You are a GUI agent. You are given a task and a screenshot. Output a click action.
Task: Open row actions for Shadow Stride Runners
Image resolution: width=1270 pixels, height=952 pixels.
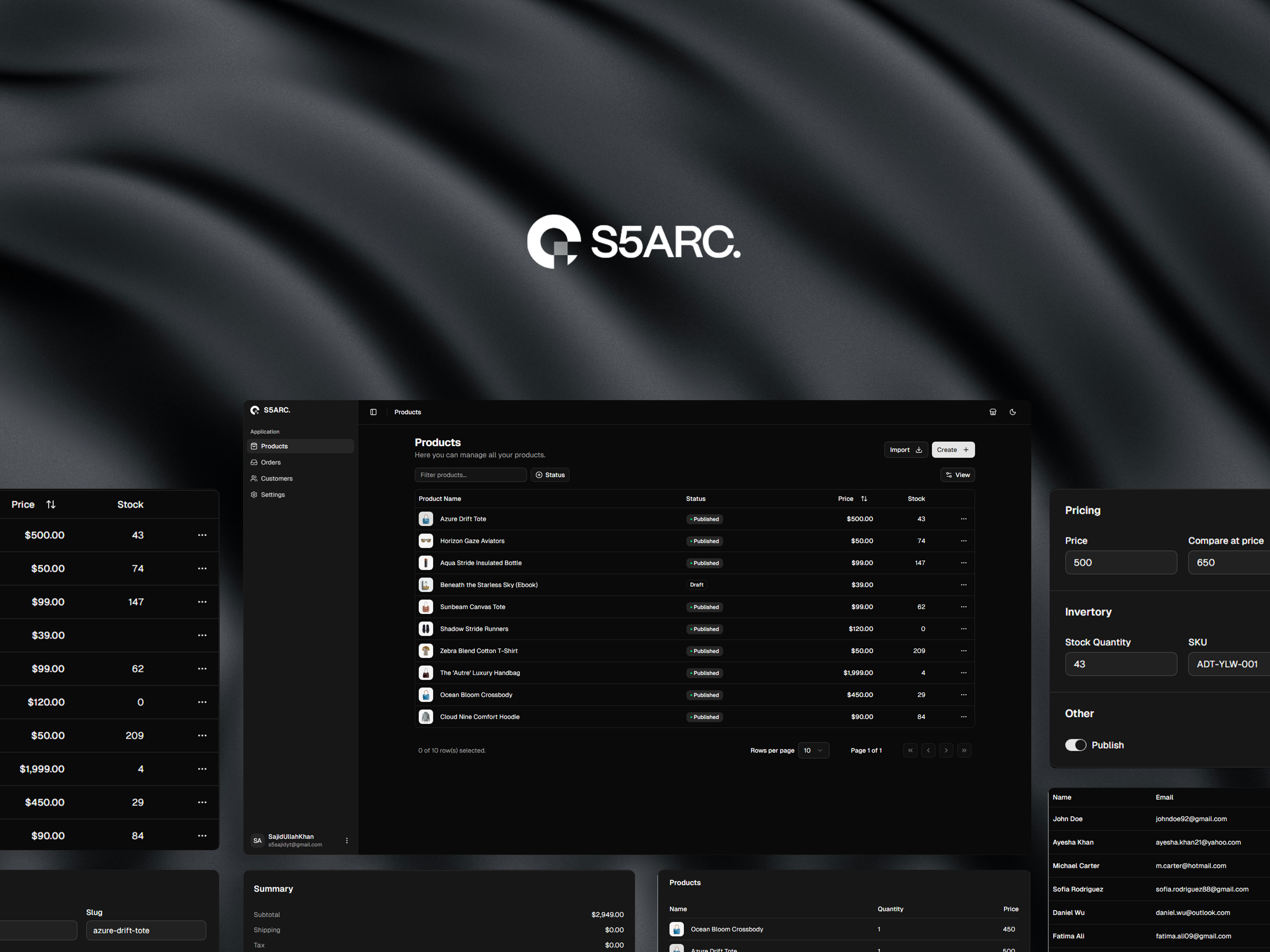(x=963, y=629)
